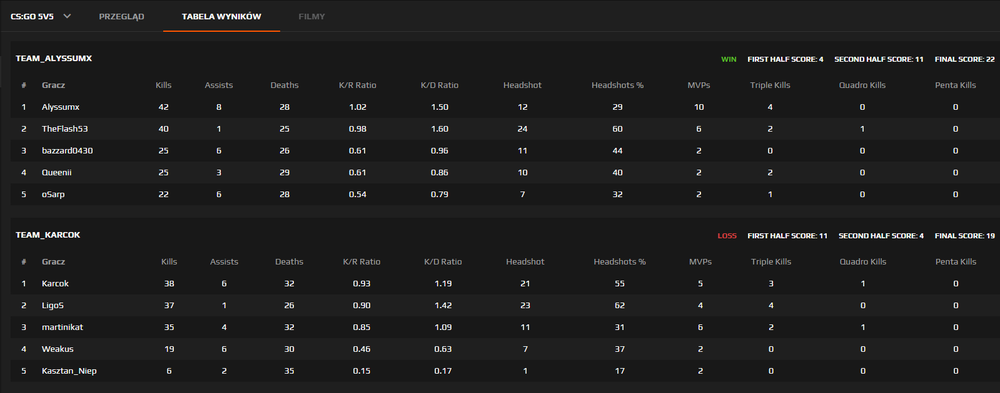Open the FILMY tab
This screenshot has height=393, width=1000.
coord(312,16)
